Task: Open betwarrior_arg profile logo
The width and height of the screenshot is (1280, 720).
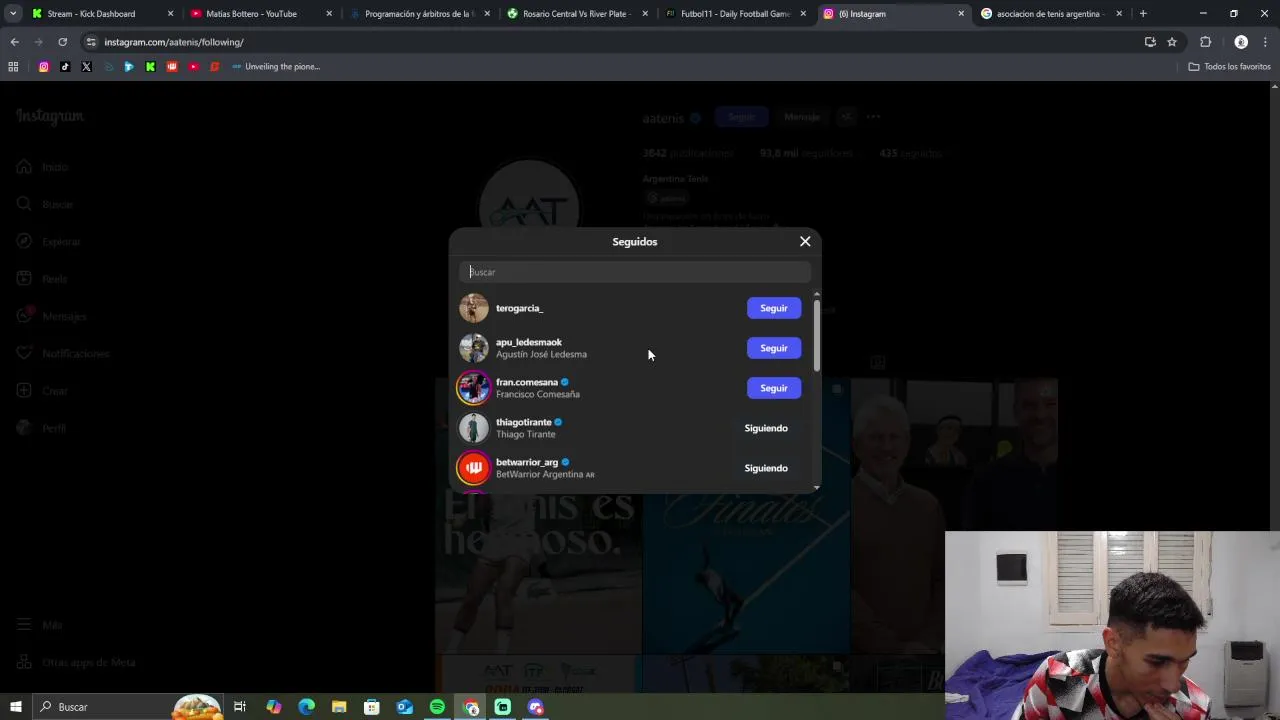Action: [474, 468]
